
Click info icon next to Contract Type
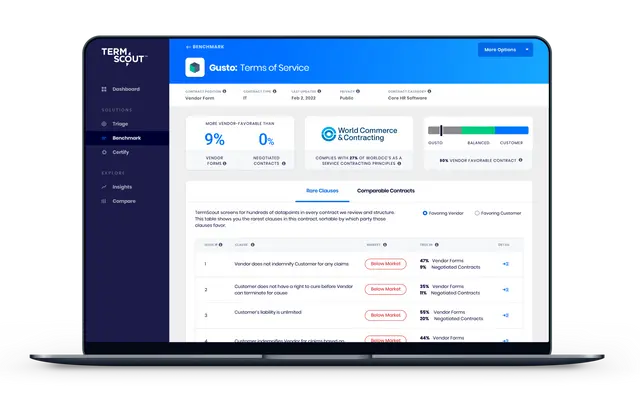tap(275, 91)
